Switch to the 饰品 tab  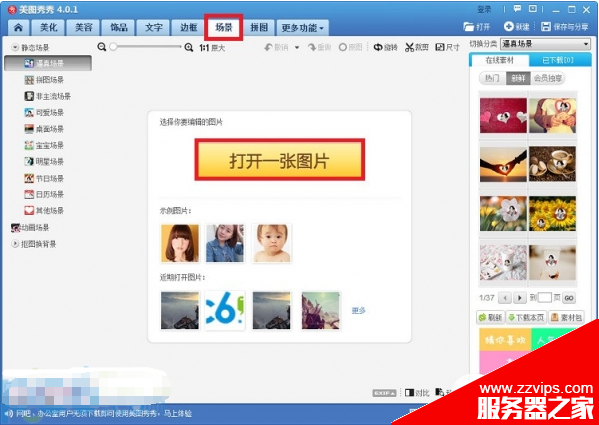coord(118,28)
